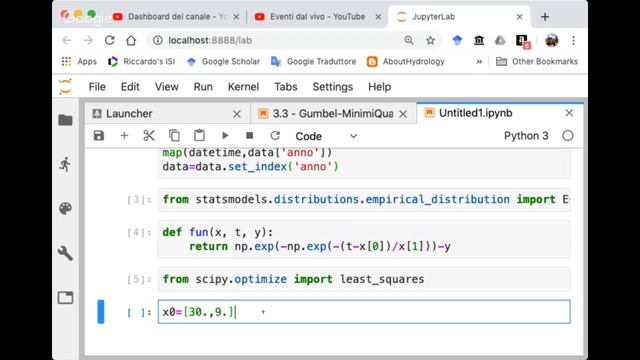Click the kernel status circle indicator
Image resolution: width=640 pixels, height=360 pixels.
pyautogui.click(x=567, y=136)
